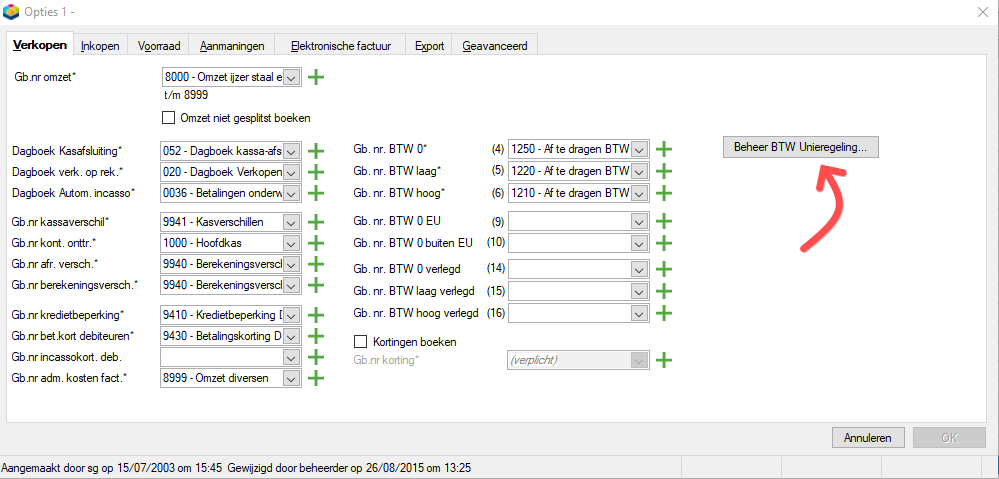Open dropdown showing 020 - Dagboek Verkopen

291,172
